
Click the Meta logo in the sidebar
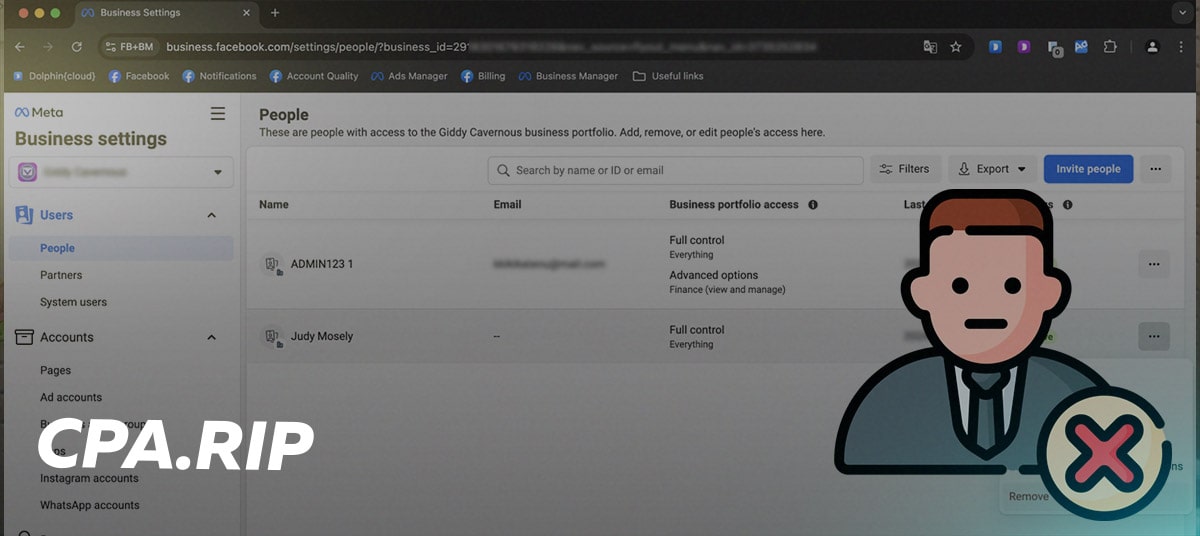point(39,113)
